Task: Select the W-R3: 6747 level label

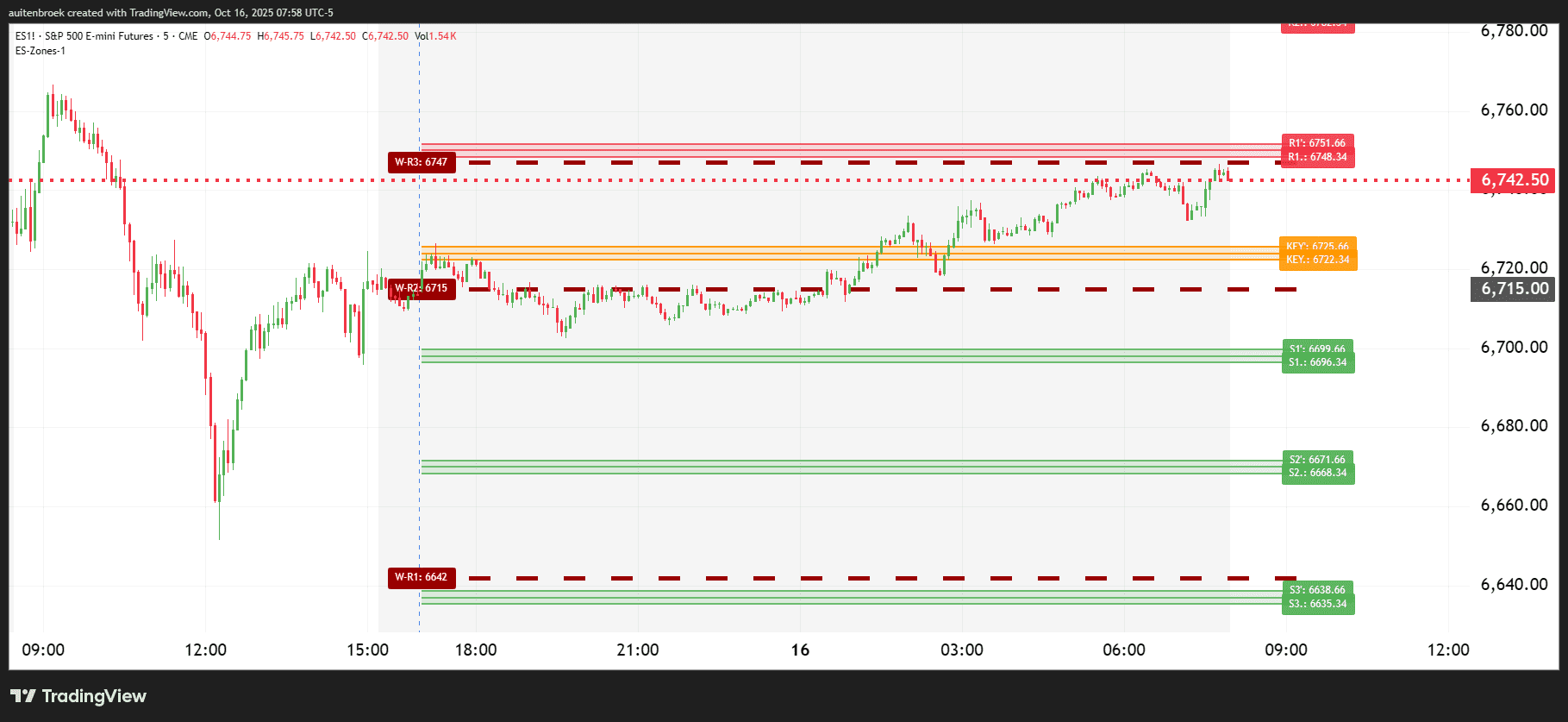Action: (x=422, y=162)
